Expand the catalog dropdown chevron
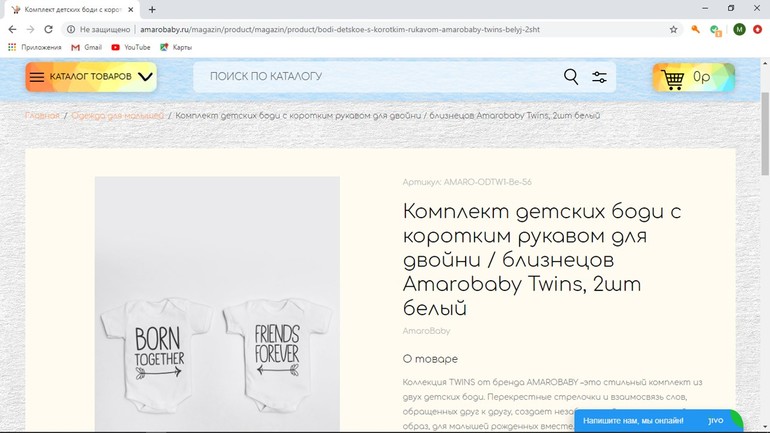 click(146, 77)
